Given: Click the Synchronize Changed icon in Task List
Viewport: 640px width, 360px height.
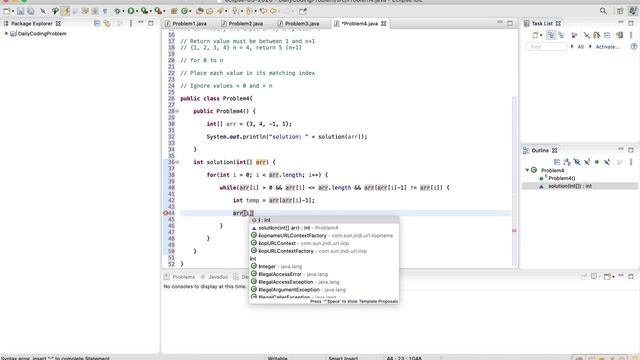Looking at the screenshot, I should pos(620,35).
